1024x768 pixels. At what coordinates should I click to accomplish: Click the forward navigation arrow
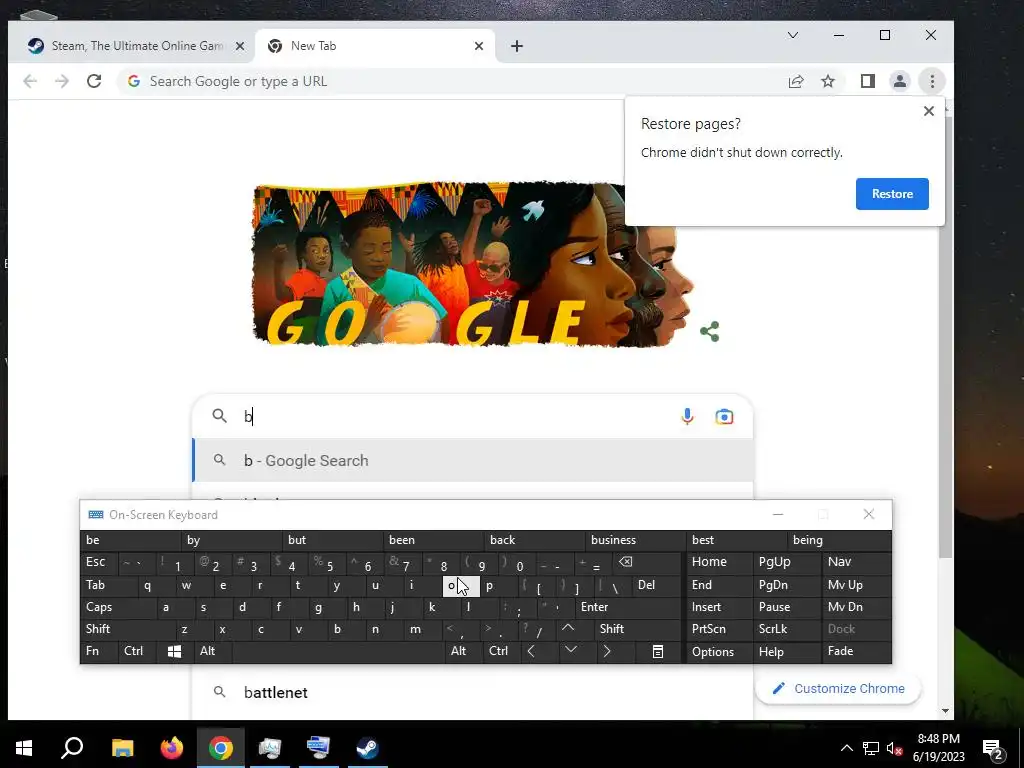point(62,81)
